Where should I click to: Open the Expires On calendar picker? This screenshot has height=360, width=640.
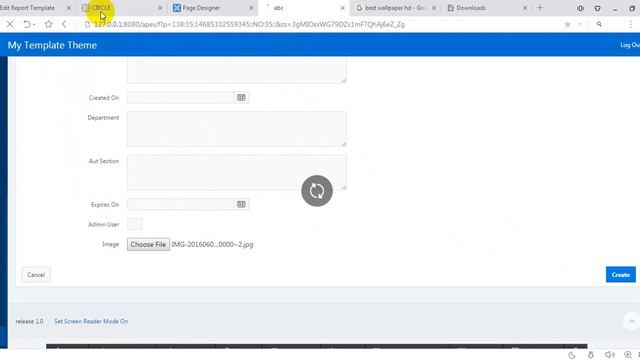pos(241,204)
